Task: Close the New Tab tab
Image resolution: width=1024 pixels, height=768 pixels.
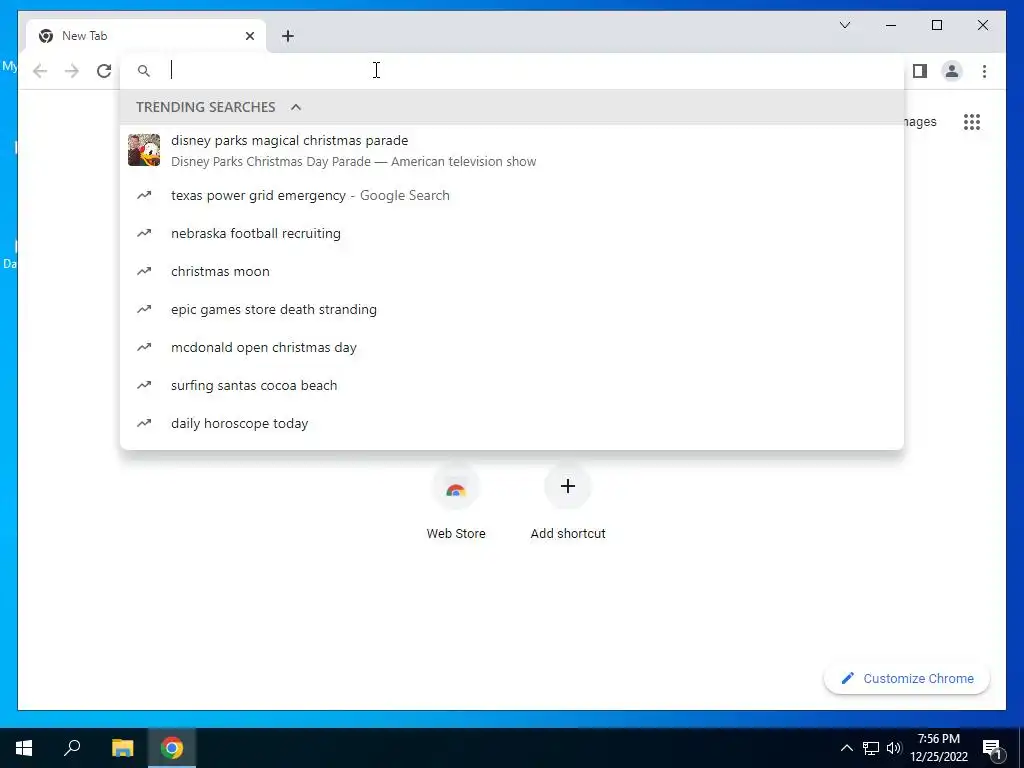Action: click(249, 37)
